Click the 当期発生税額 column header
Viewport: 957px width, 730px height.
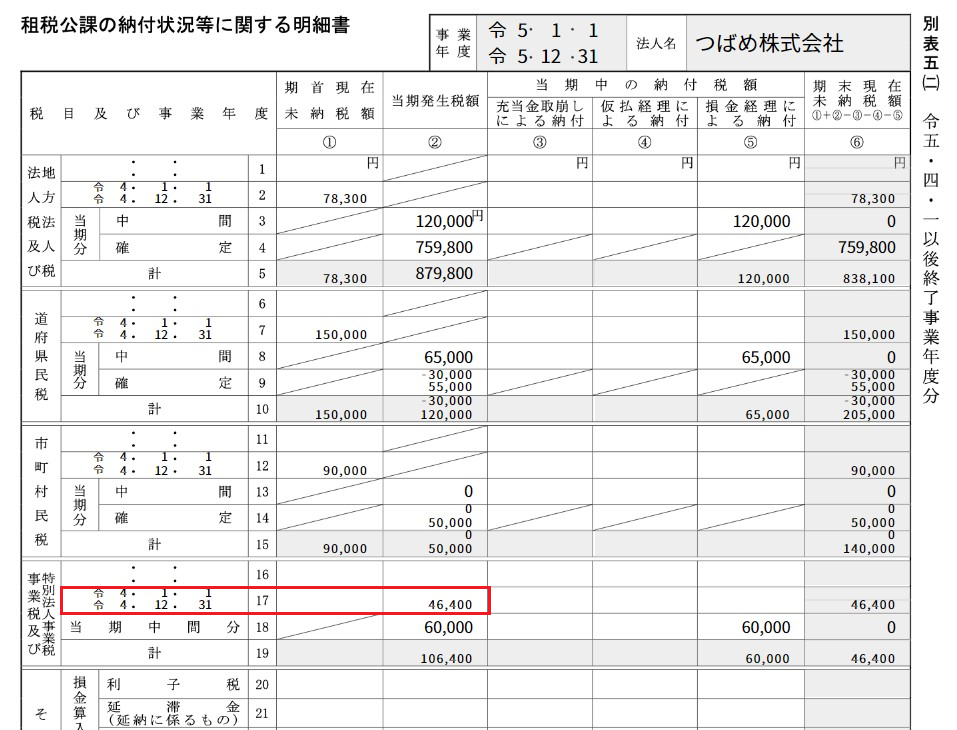click(x=435, y=101)
